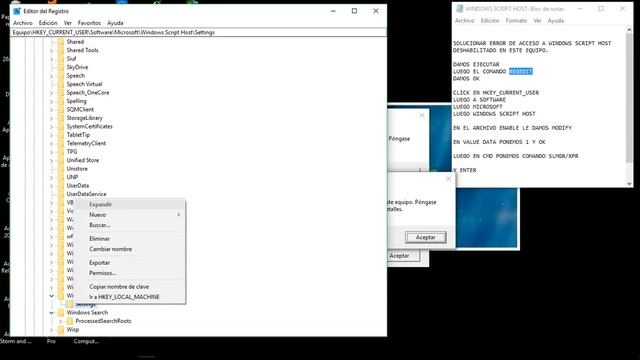Screen dimensions: 640x360
Task: Select the SkyDrive folder icon
Action: point(61,67)
